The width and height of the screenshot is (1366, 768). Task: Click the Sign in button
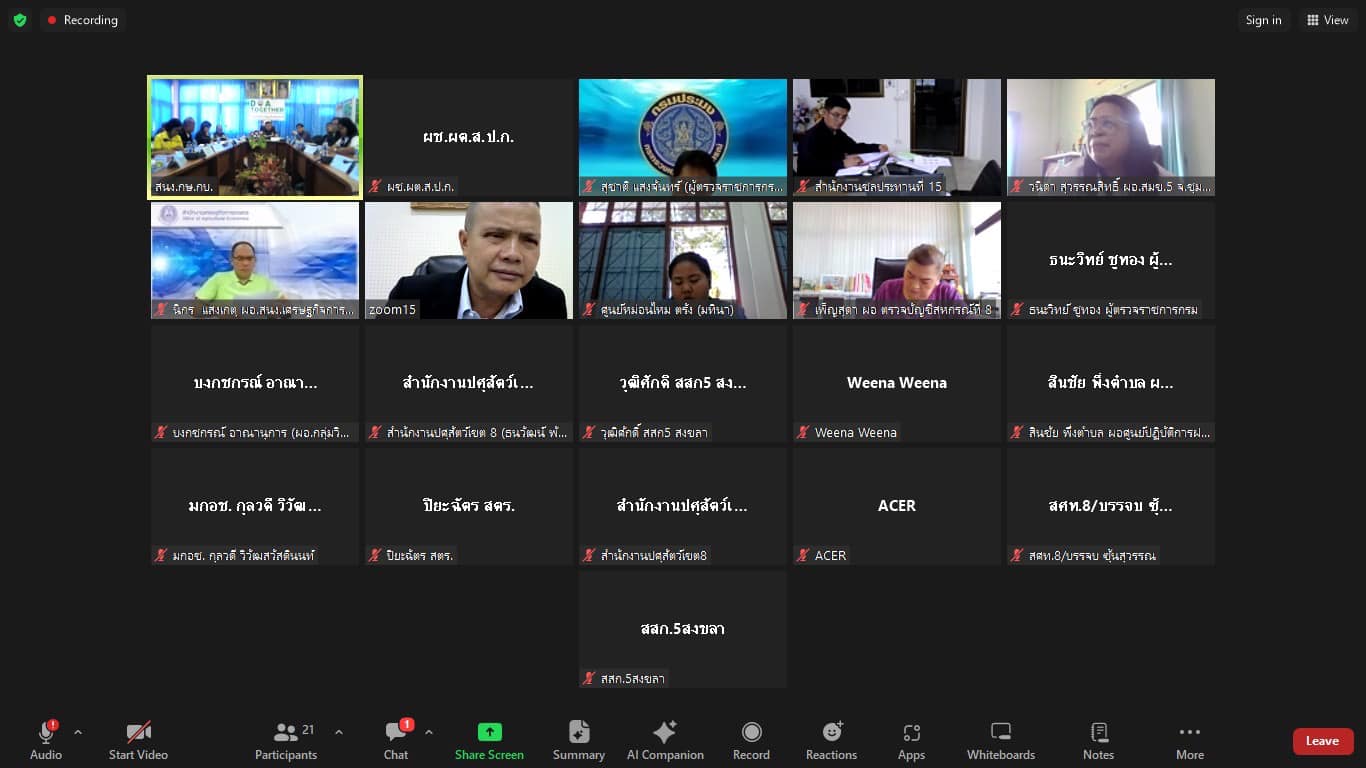tap(1263, 20)
